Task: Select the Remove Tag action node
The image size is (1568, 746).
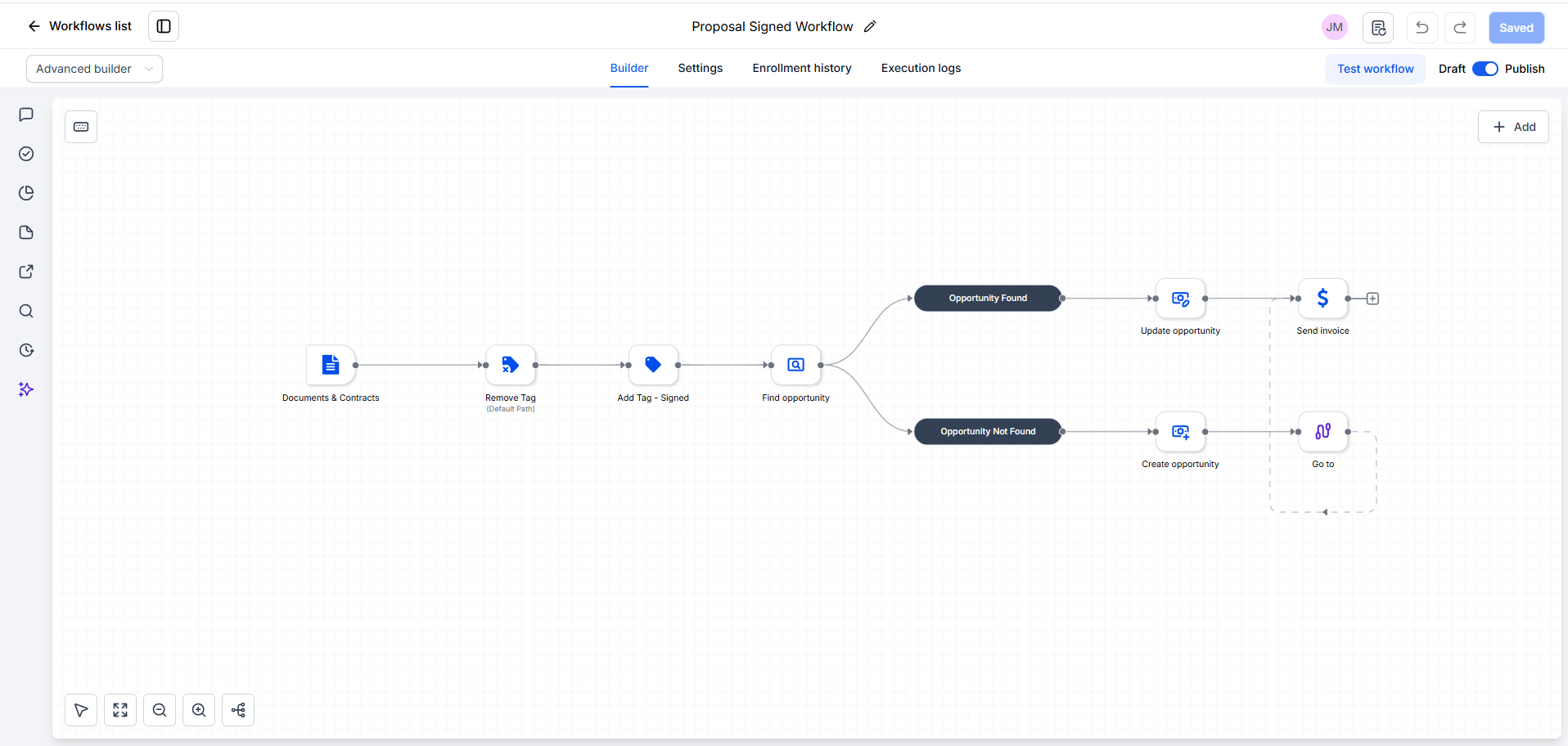Action: pyautogui.click(x=511, y=365)
